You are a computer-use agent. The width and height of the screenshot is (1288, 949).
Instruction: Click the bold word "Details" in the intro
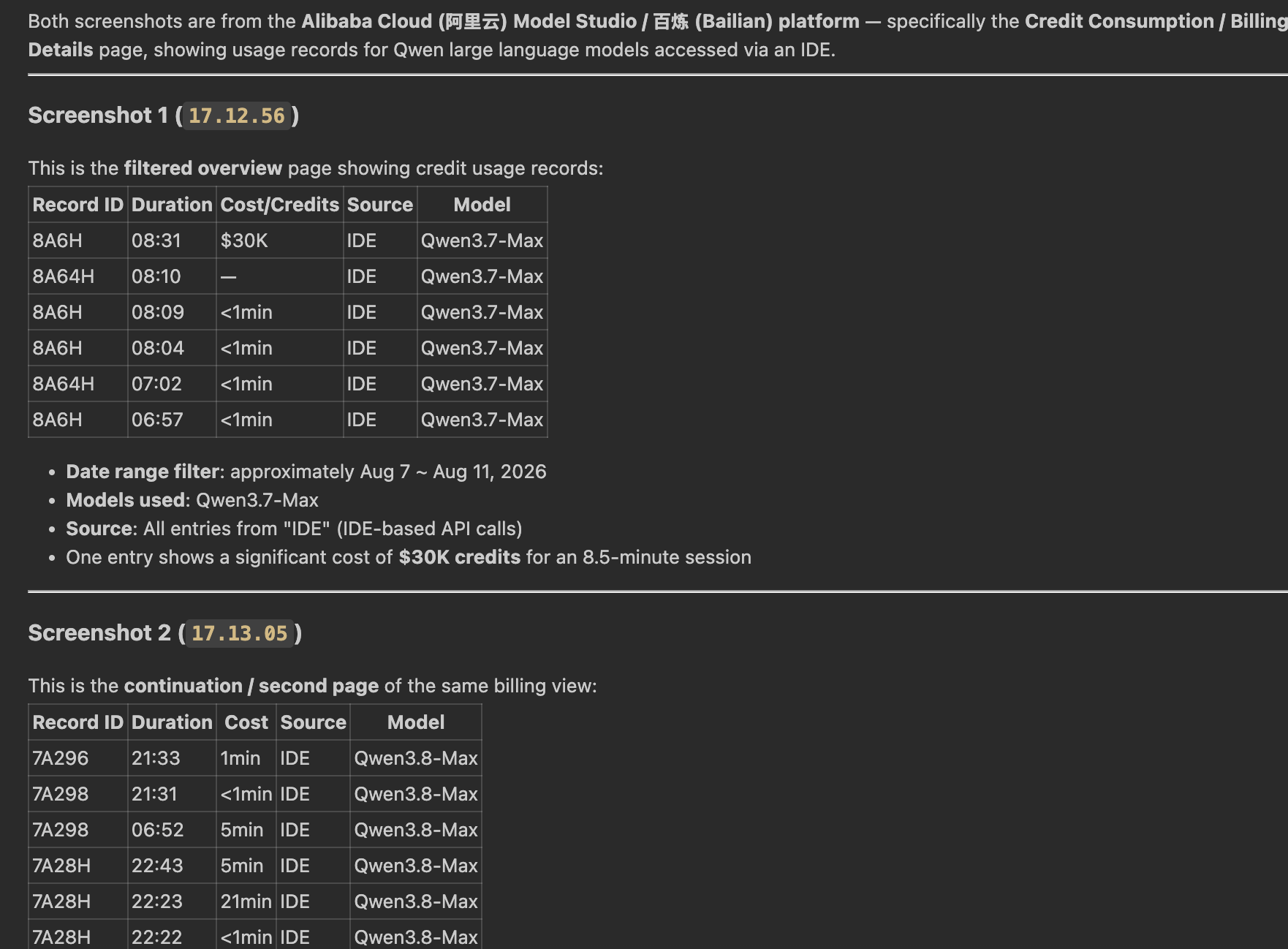(x=61, y=50)
